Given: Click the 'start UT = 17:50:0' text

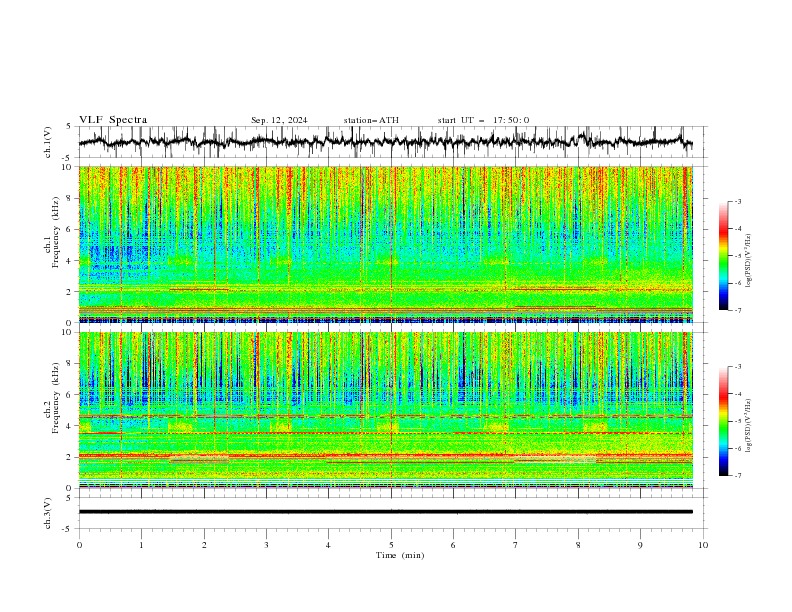Looking at the screenshot, I should tap(483, 120).
